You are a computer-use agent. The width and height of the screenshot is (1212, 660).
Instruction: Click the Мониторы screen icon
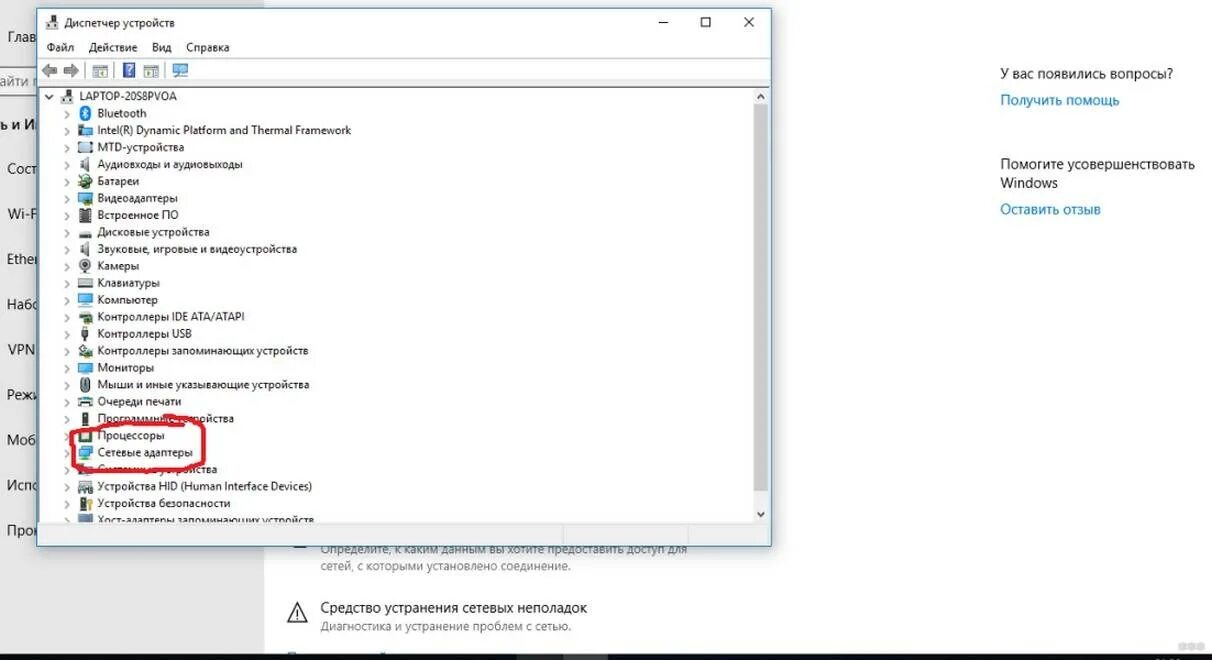[86, 367]
